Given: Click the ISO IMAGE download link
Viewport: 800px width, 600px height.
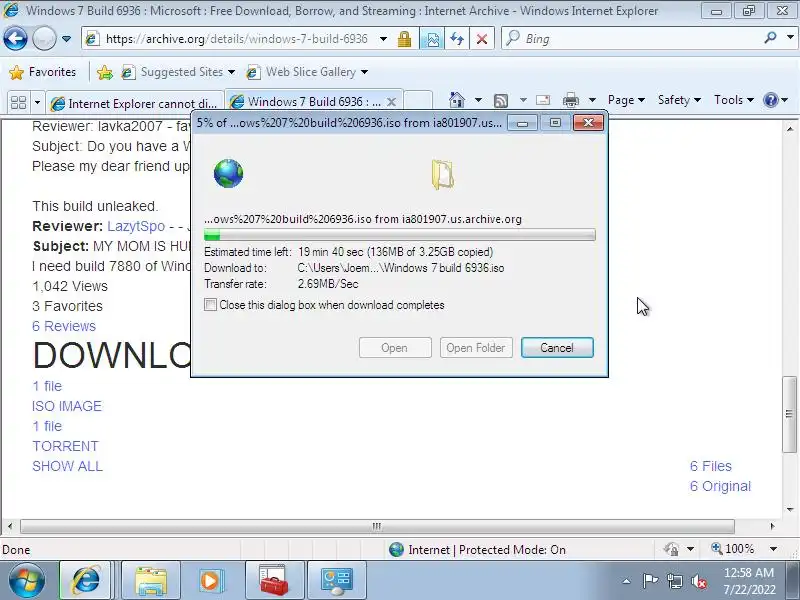Looking at the screenshot, I should click(67, 406).
